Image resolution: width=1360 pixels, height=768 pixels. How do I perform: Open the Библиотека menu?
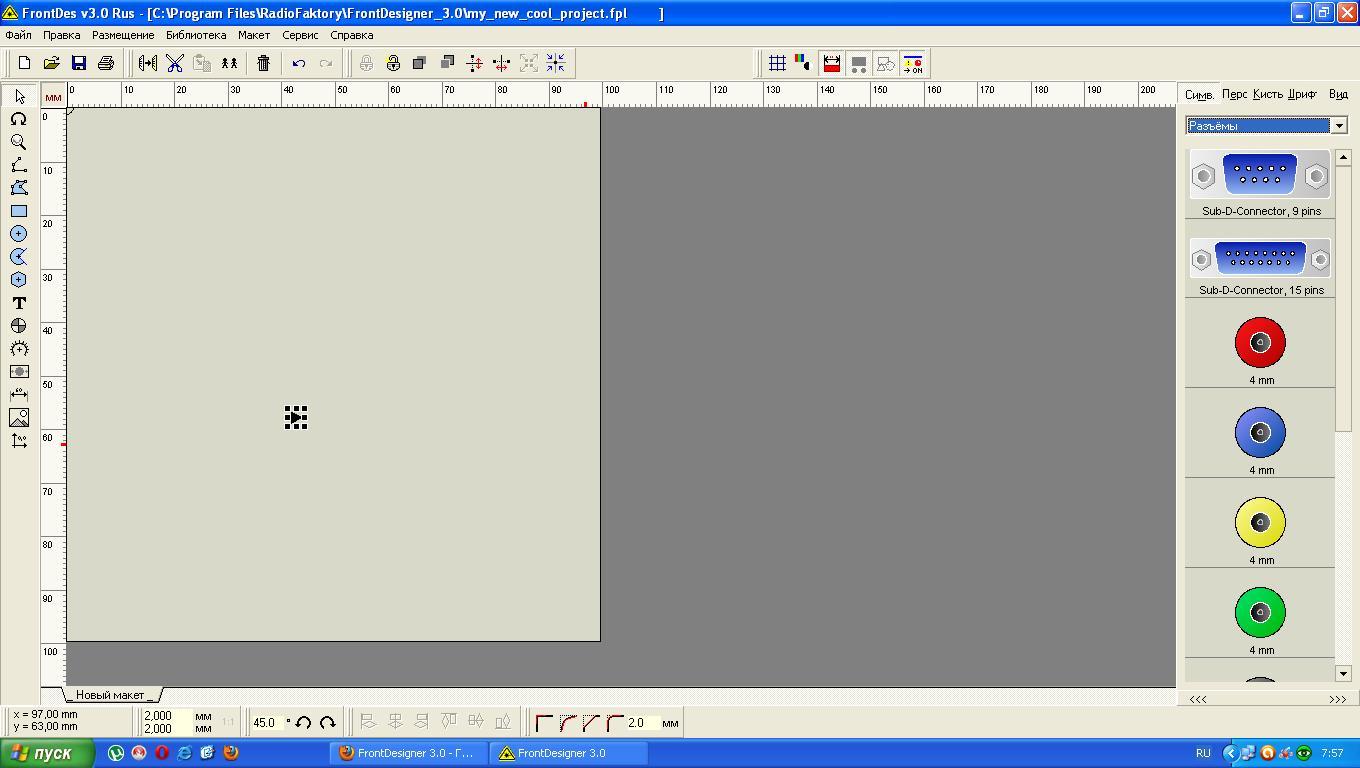point(196,35)
